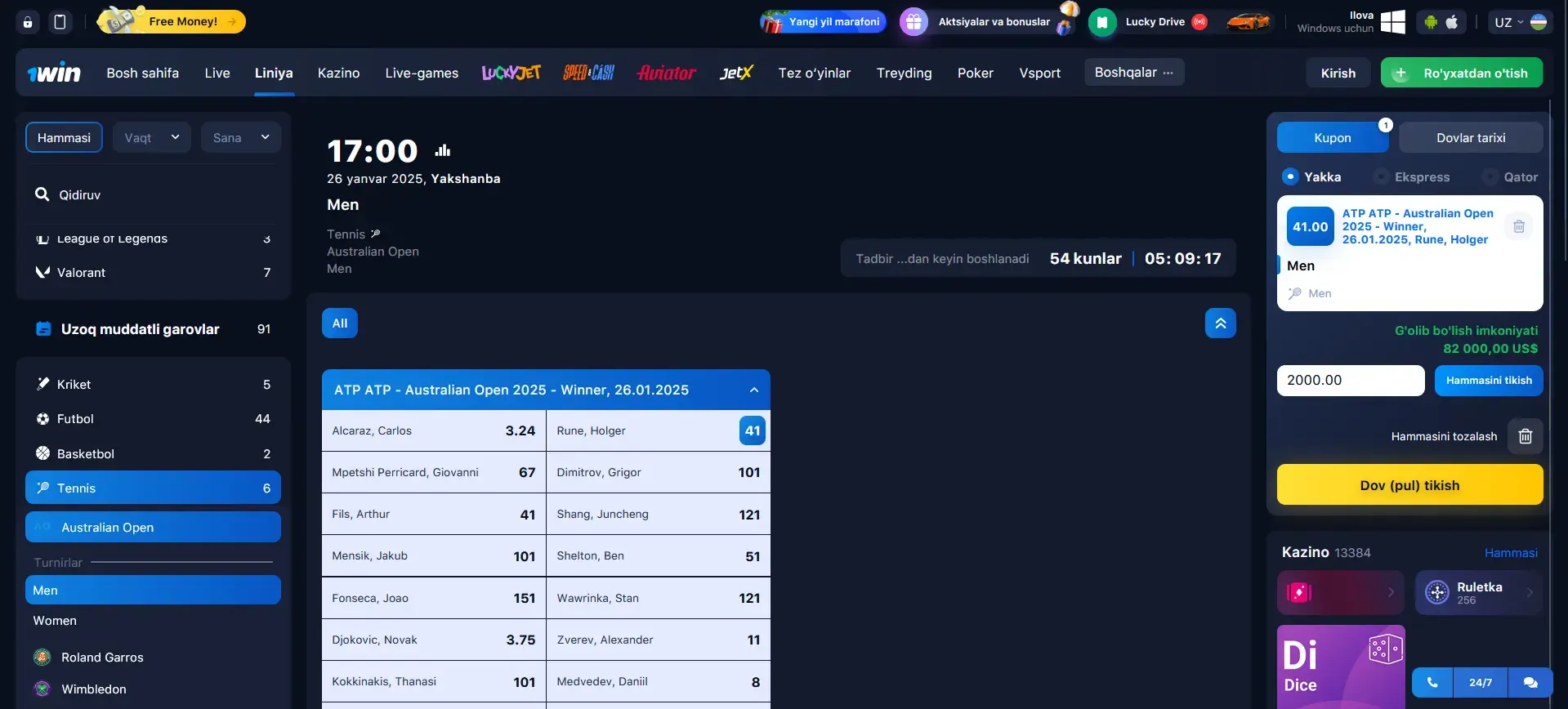Click the bet amount input field
1568x709 pixels.
(1350, 380)
